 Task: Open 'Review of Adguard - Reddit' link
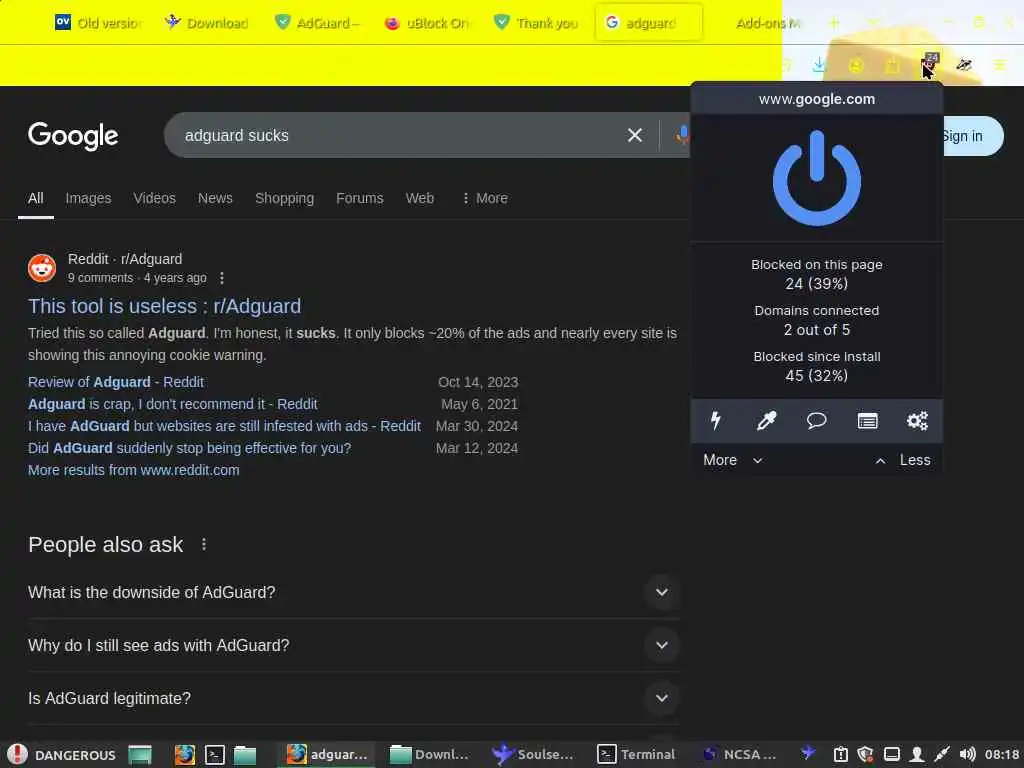pos(116,382)
